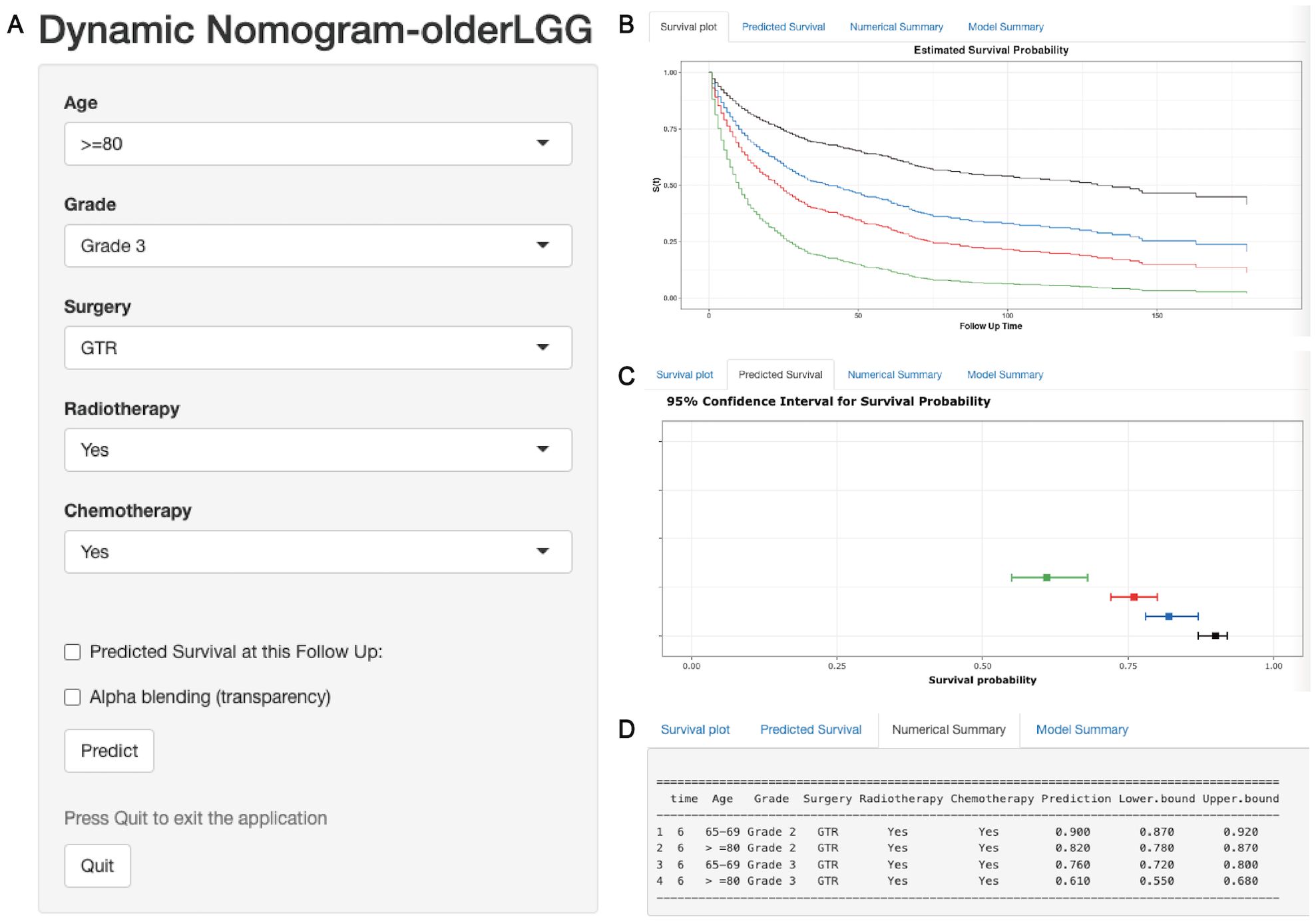Click the Follow Up Time axis label
The image size is (1316, 923).
(990, 326)
